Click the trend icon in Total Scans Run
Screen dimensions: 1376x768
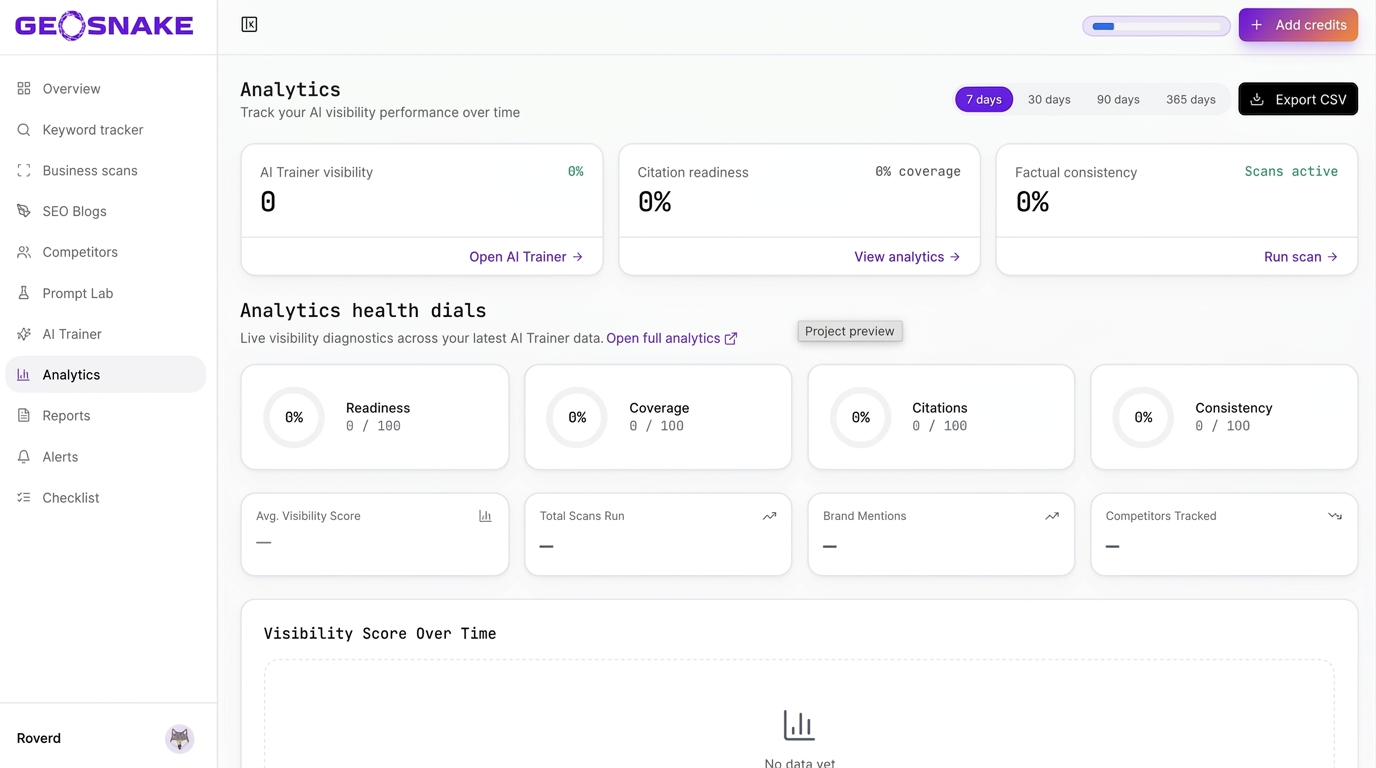coord(769,516)
